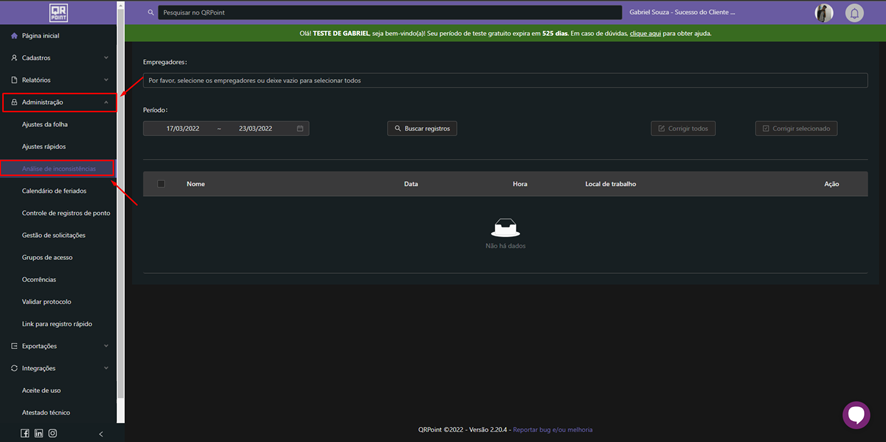
Task: Open the Facebook social icon
Action: 25,433
